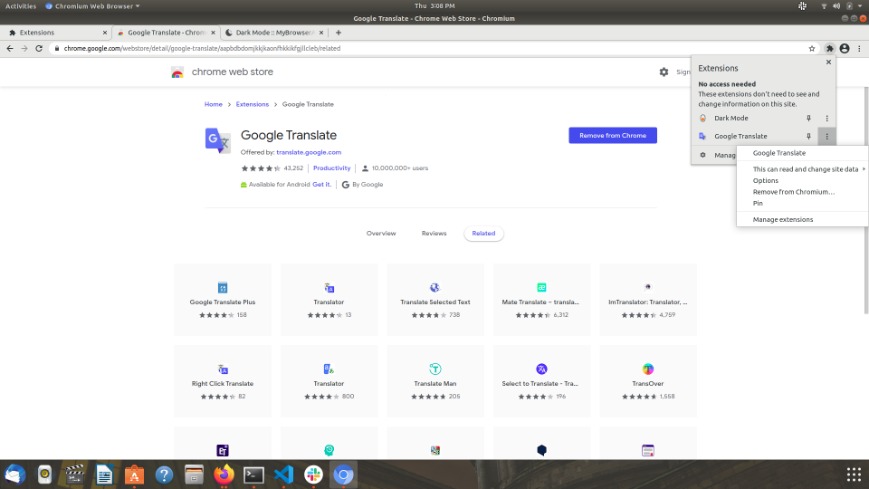Reload the page with the refresh icon
Image resolution: width=869 pixels, height=489 pixels.
point(39,48)
